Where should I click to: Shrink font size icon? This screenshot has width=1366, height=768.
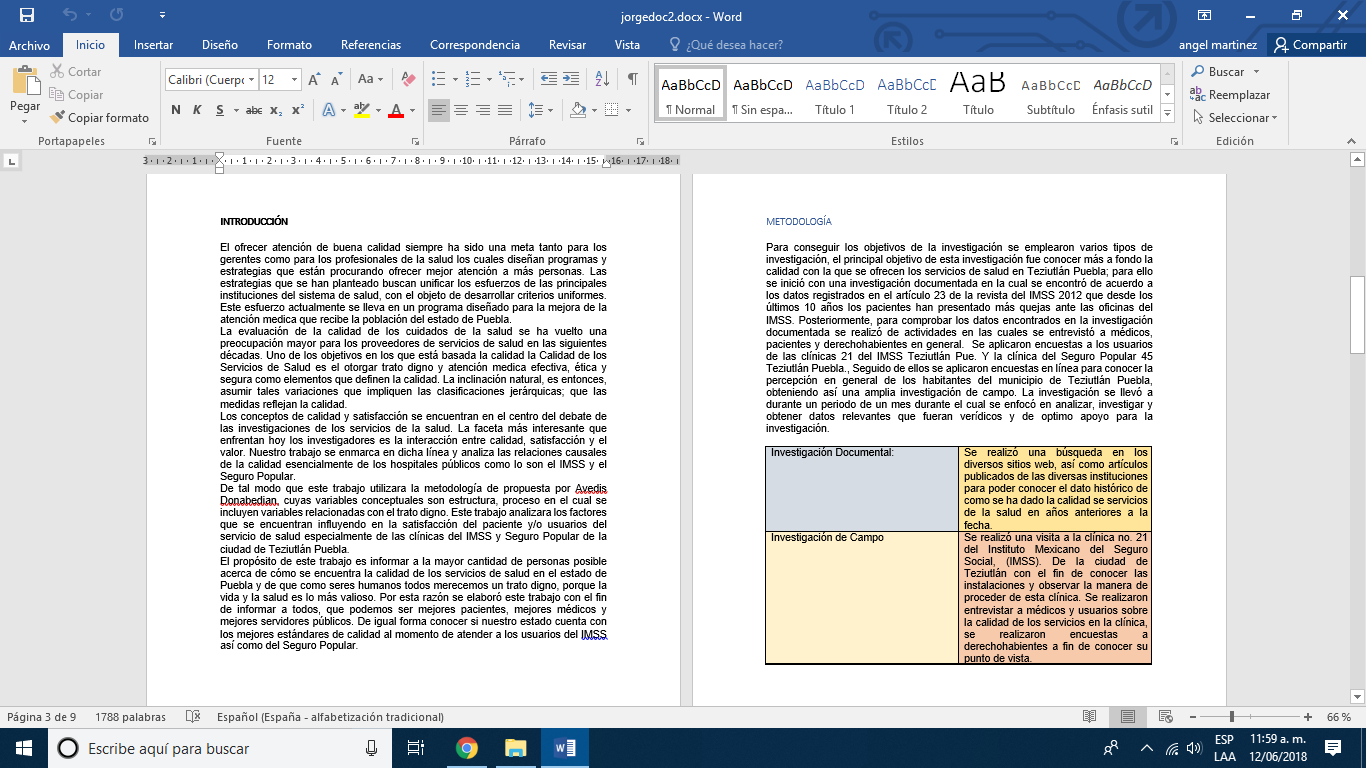pos(335,79)
